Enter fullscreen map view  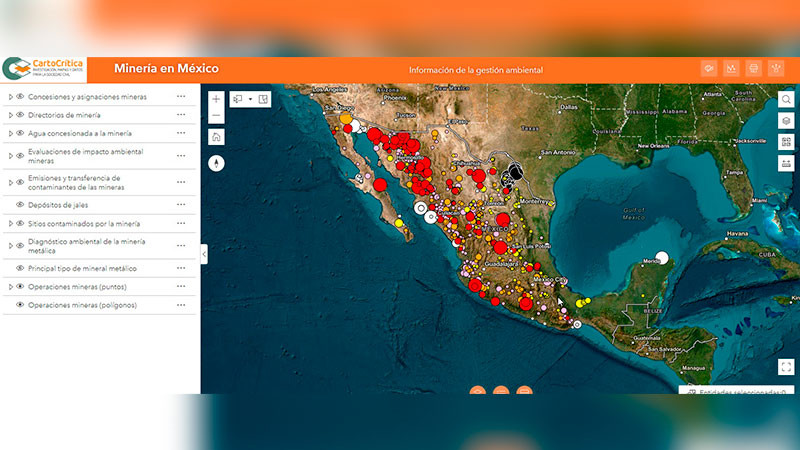tap(786, 367)
